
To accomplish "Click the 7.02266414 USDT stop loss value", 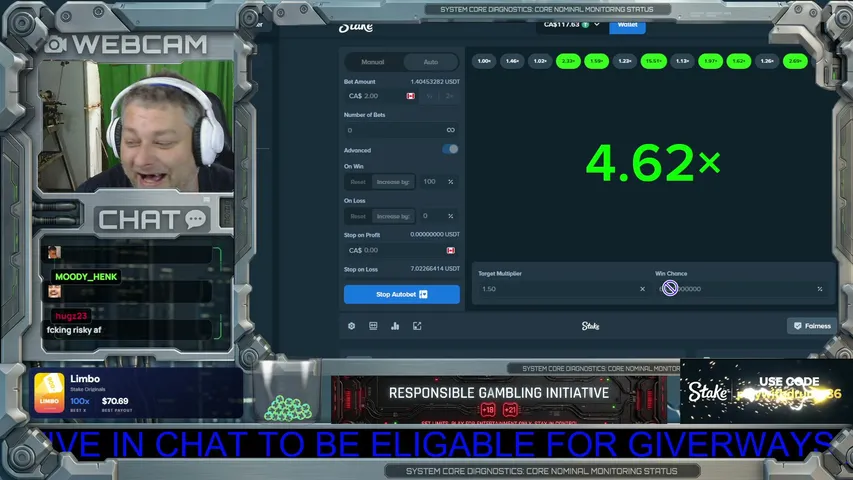I will tap(435, 269).
